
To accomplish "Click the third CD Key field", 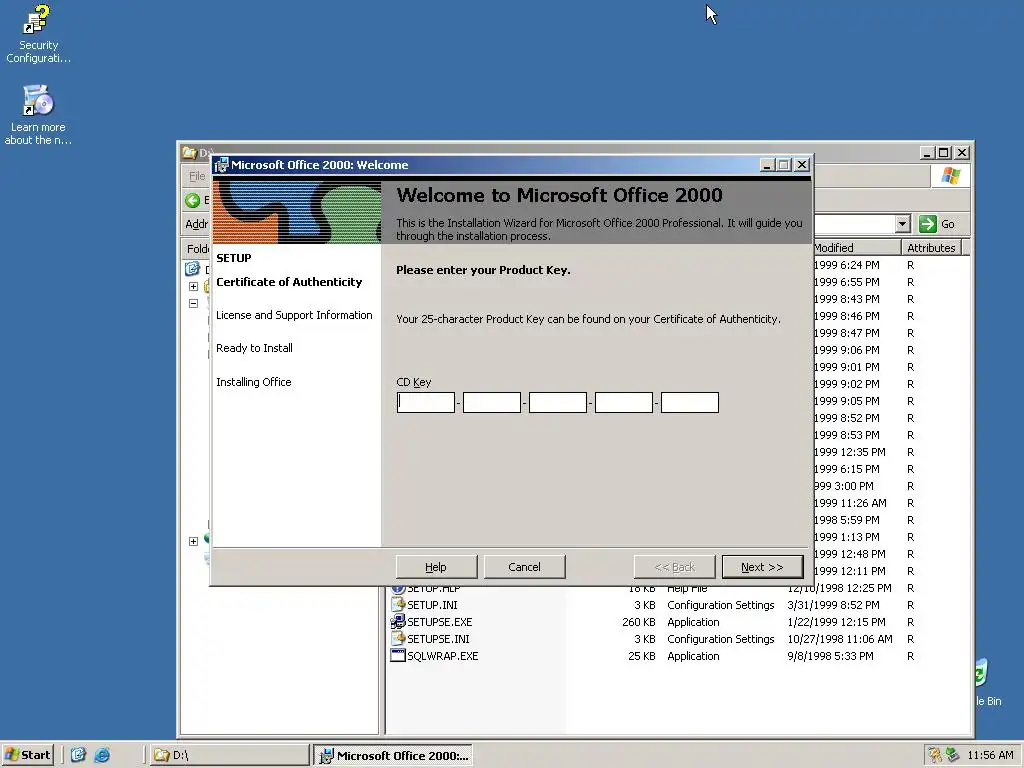I will pos(558,402).
